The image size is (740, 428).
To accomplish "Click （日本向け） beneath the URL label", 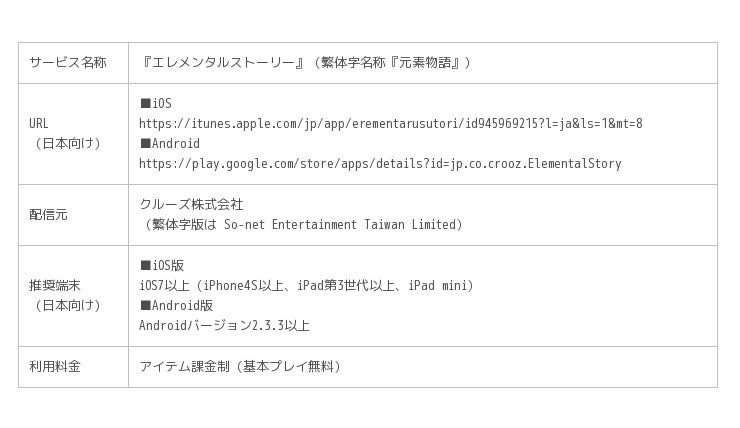I will [x=68, y=144].
